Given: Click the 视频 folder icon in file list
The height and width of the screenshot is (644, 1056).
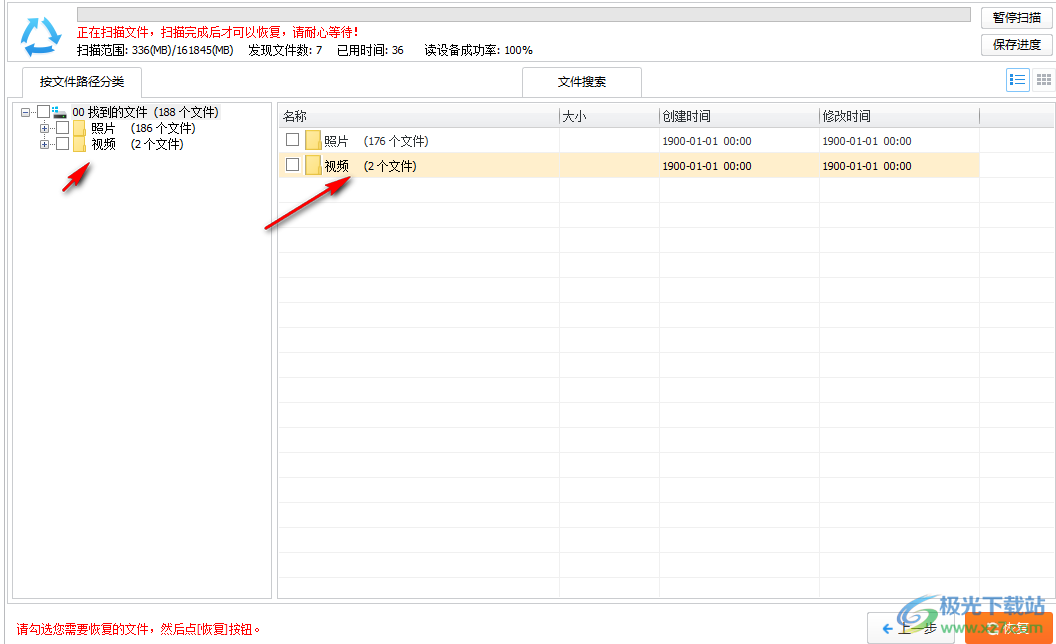Looking at the screenshot, I should (x=313, y=165).
